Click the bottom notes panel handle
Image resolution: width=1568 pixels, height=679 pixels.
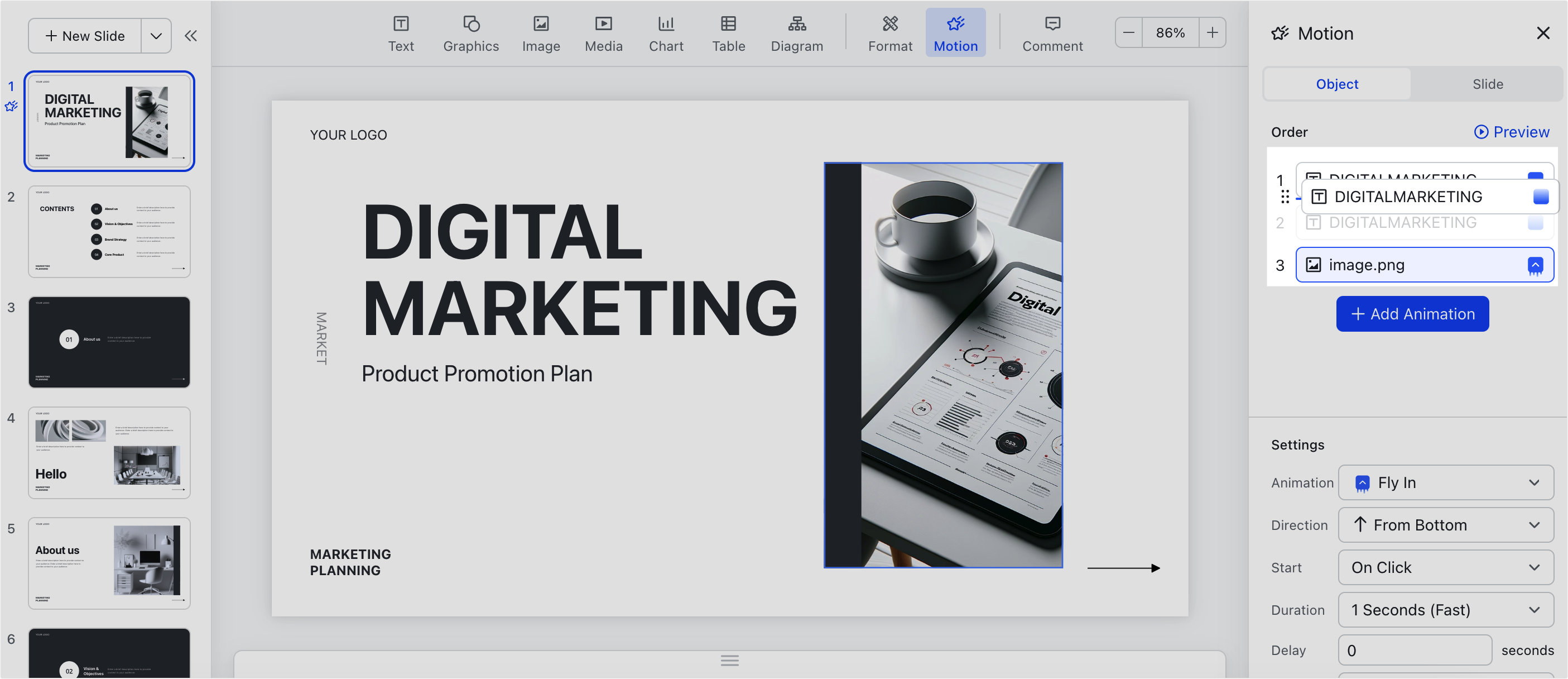click(x=729, y=660)
